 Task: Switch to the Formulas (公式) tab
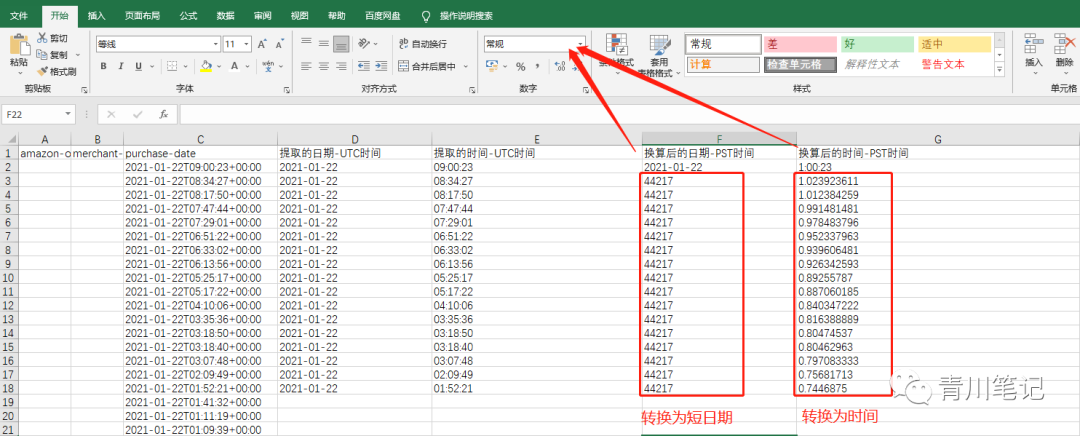188,15
